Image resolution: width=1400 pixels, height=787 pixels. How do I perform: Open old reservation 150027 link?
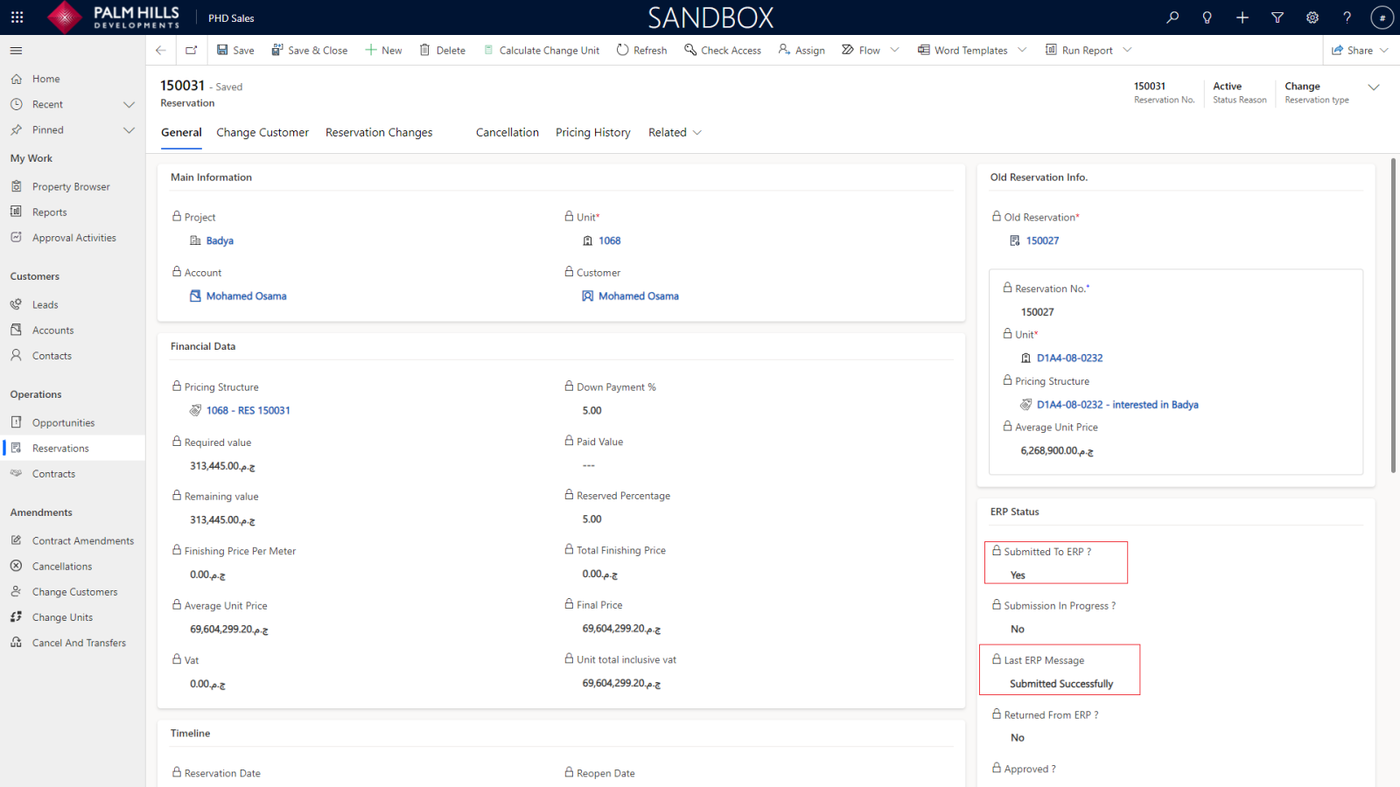(x=1042, y=241)
